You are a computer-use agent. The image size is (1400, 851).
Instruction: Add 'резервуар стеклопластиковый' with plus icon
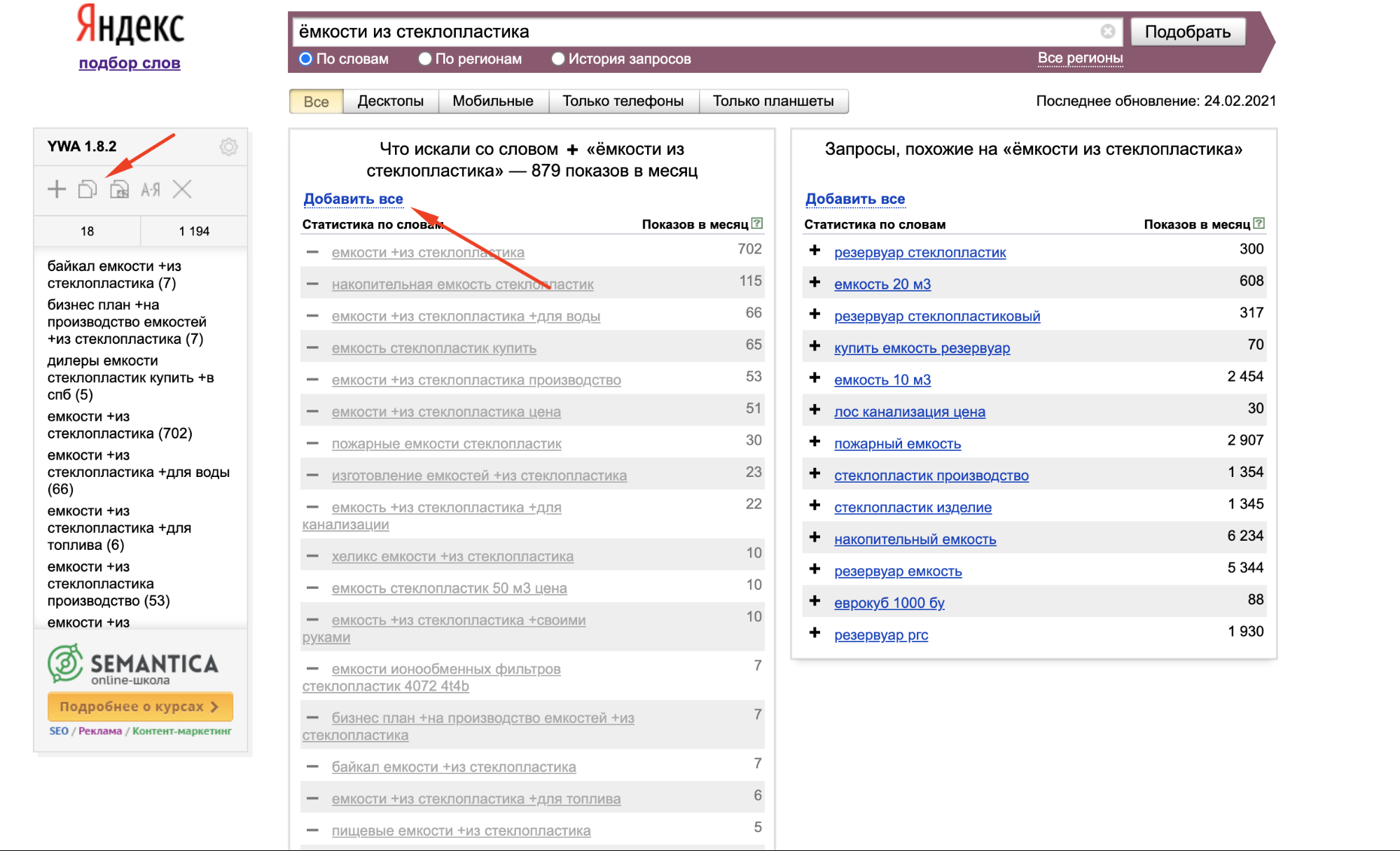tap(815, 314)
